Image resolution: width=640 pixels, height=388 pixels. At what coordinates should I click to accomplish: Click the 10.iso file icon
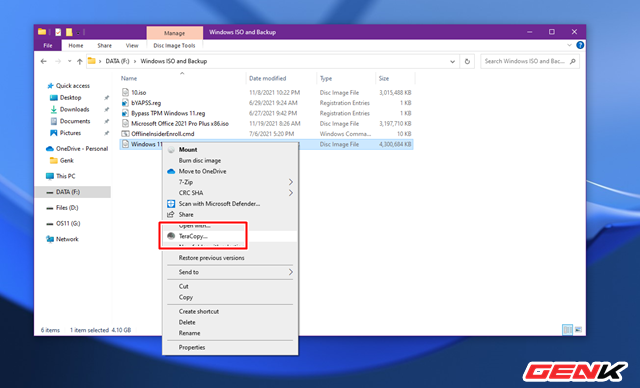point(125,93)
